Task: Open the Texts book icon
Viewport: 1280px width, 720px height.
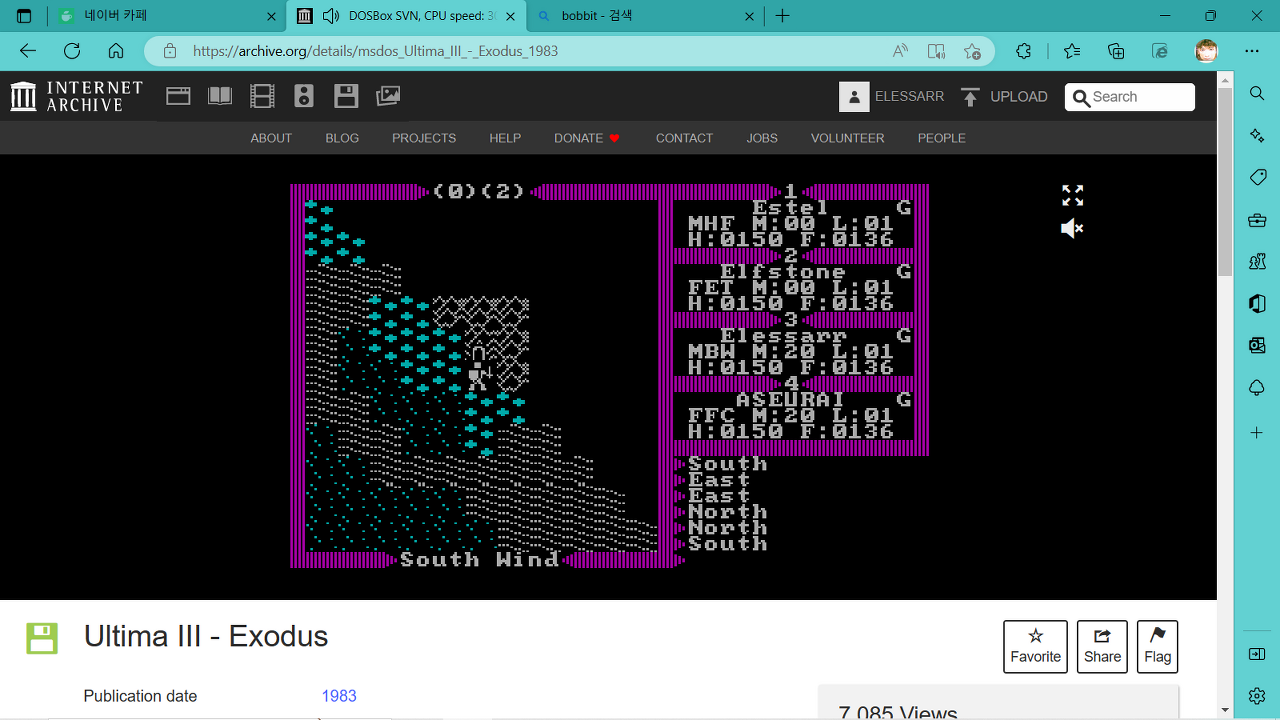Action: coord(220,96)
